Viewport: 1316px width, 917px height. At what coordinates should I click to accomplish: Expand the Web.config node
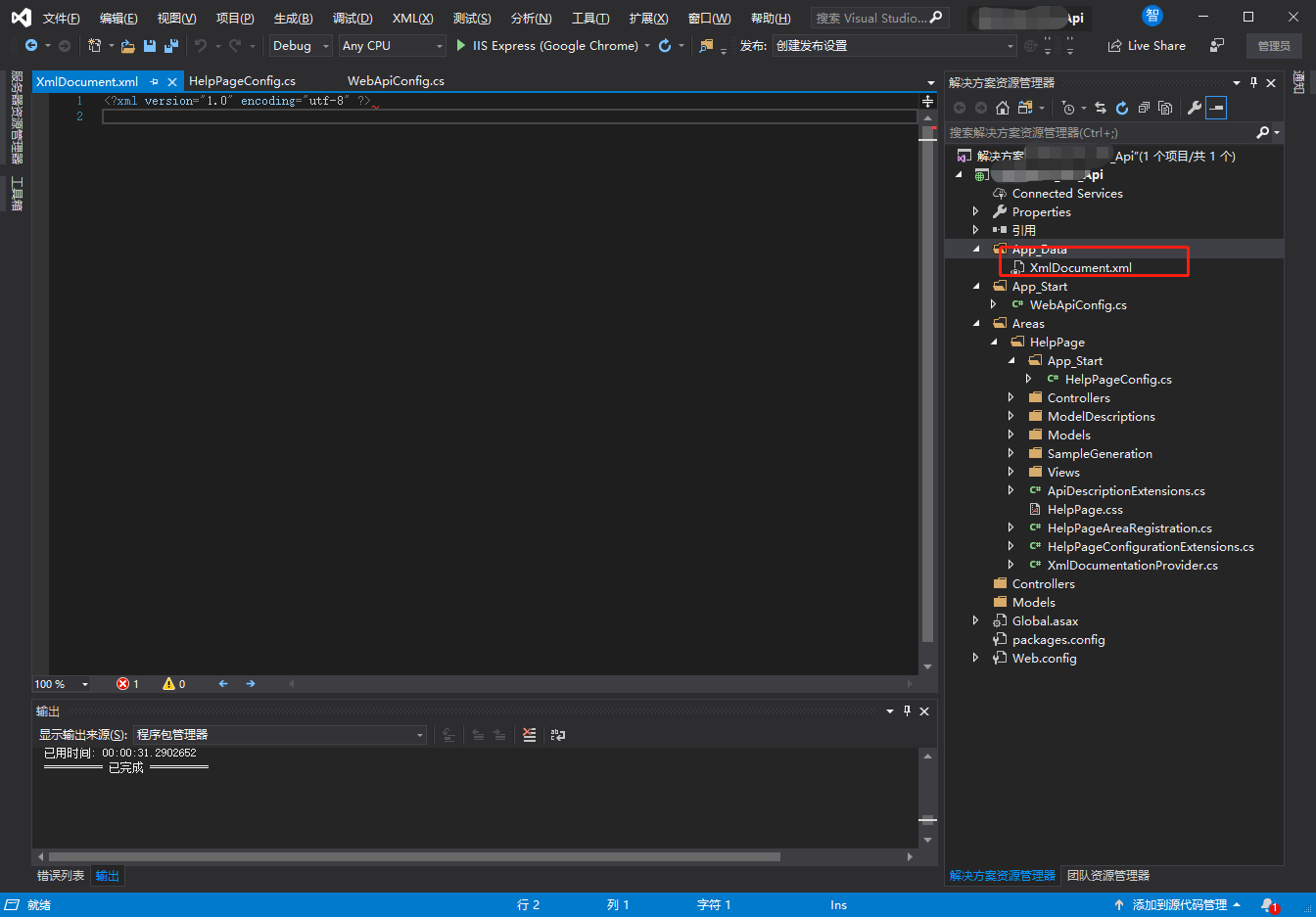pos(976,659)
